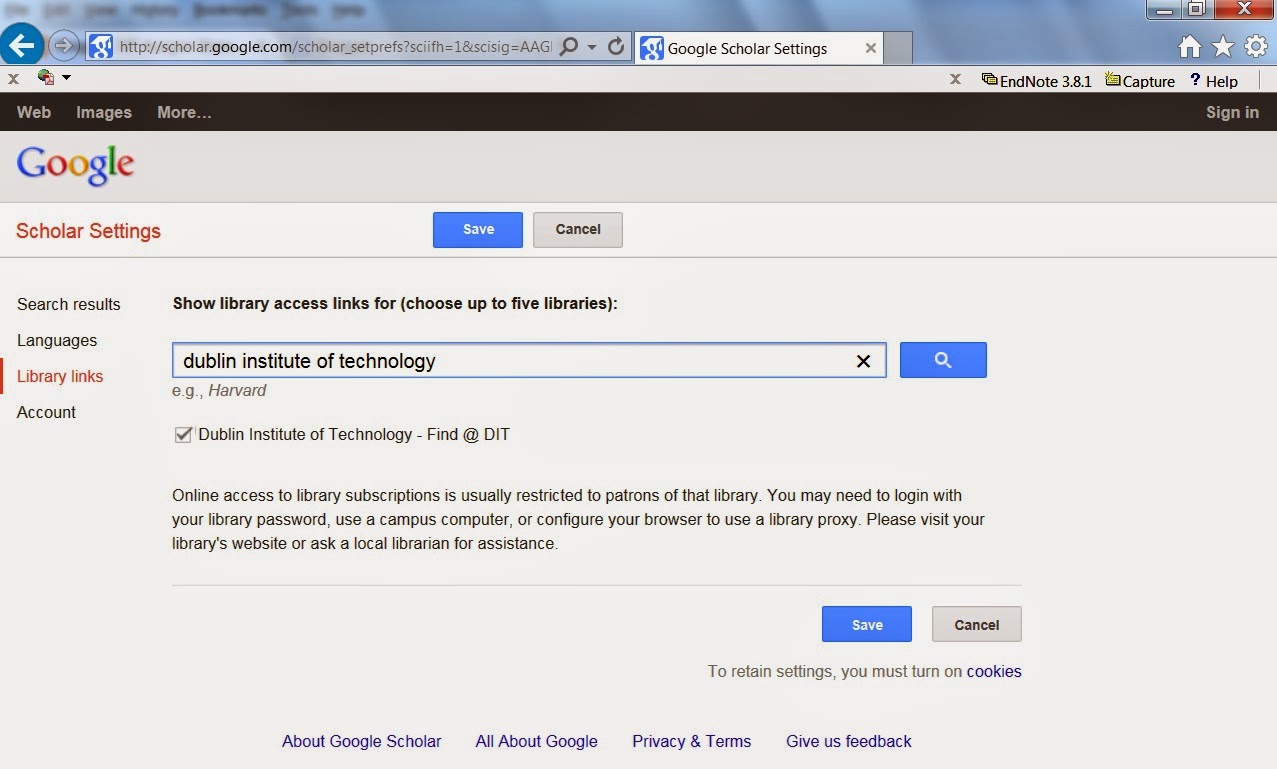This screenshot has height=769, width=1277.
Task: Click the address bar URL field
Action: click(x=334, y=47)
